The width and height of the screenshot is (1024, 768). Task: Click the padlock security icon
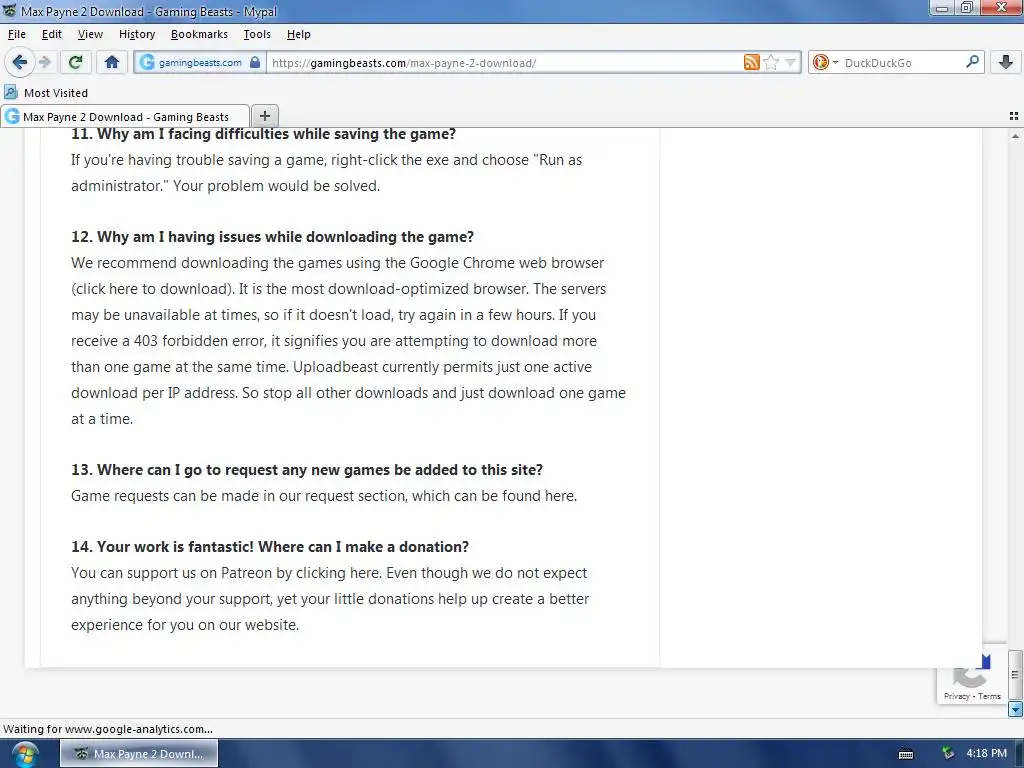(255, 62)
